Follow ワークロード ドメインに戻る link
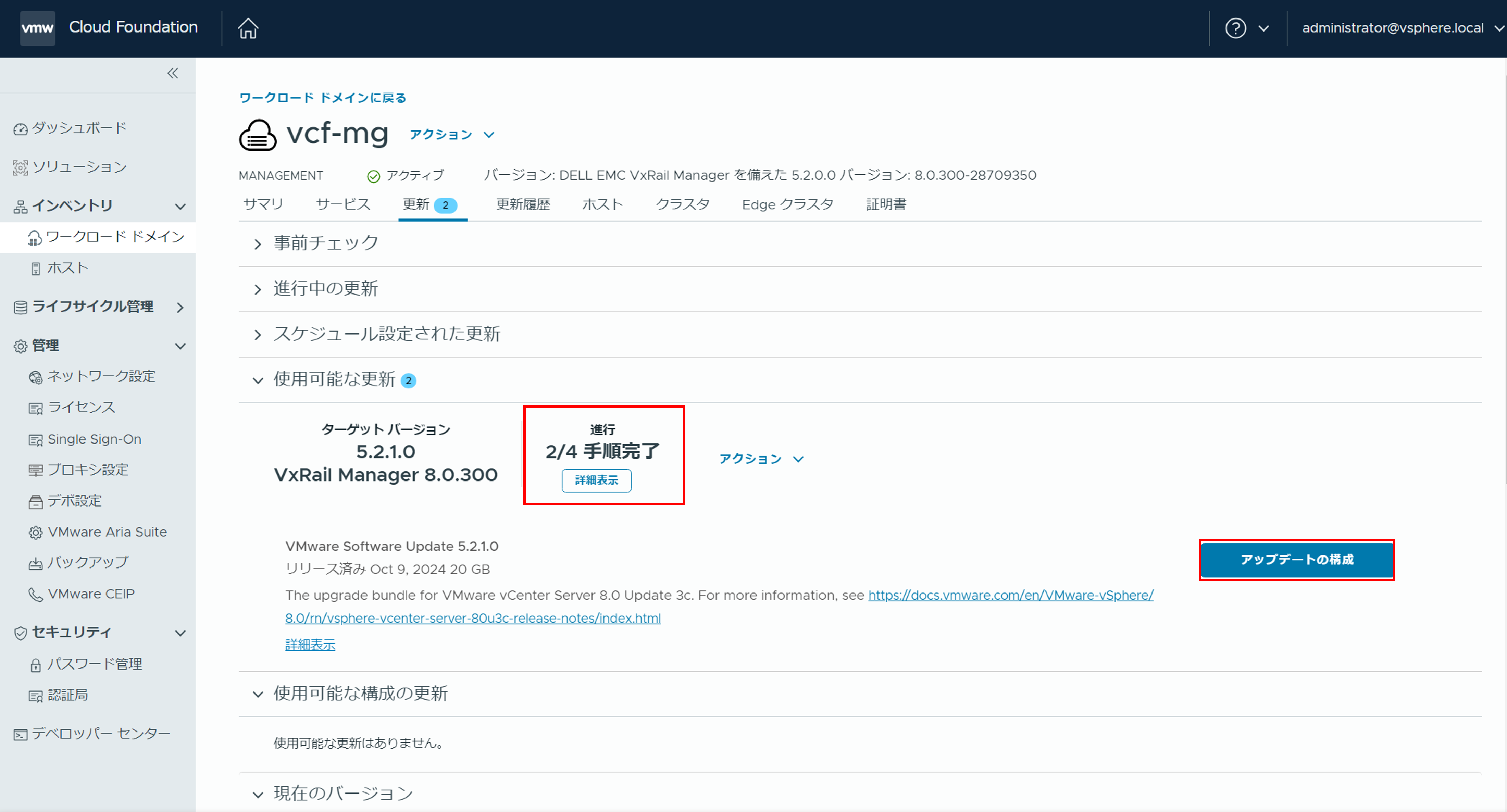Screen dimensions: 1507x812 pos(323,98)
